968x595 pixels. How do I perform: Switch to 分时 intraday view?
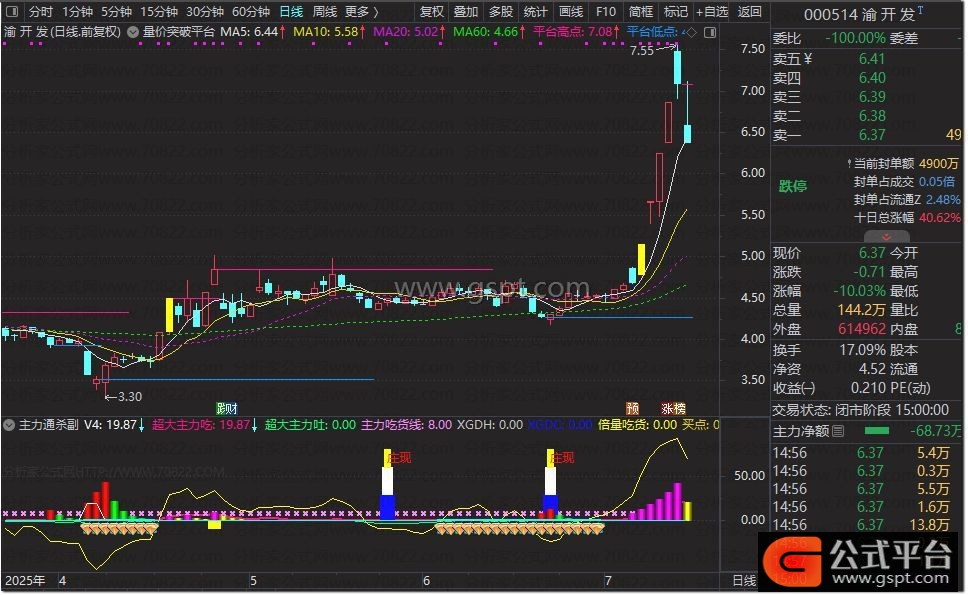tap(41, 12)
